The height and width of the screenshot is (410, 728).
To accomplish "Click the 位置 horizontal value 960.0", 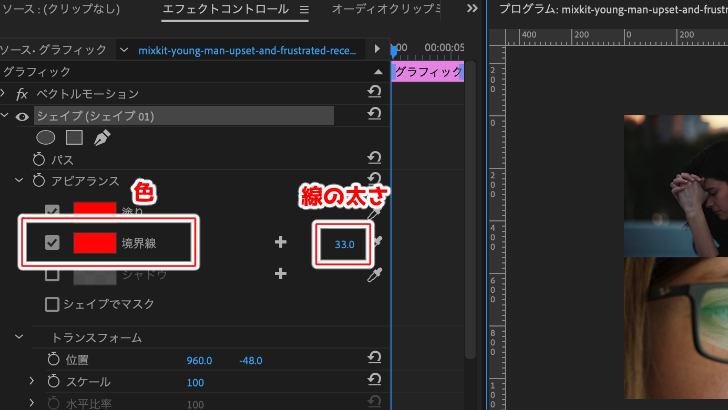I will pos(199,360).
